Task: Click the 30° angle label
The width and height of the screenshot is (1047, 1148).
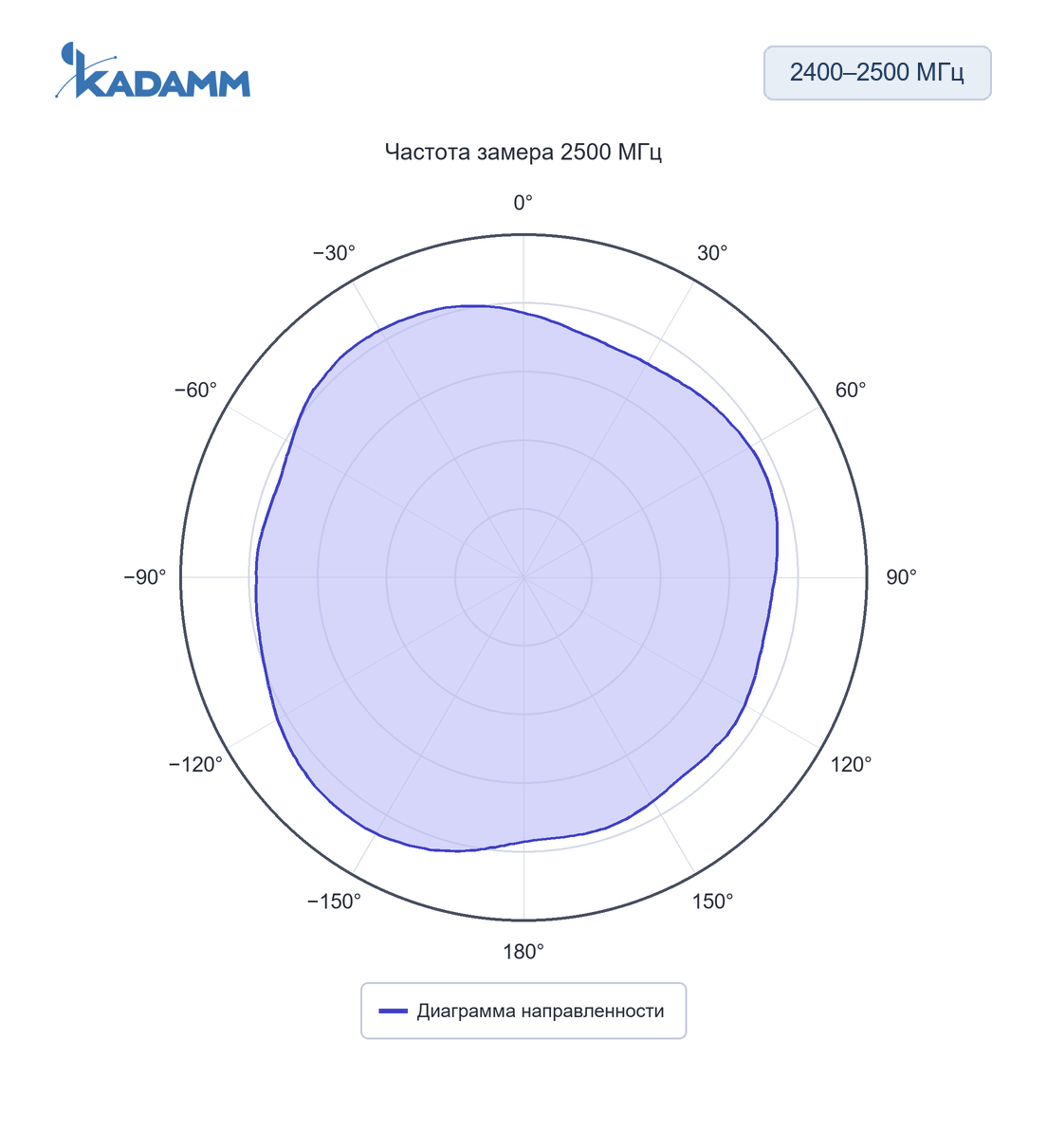Action: (712, 253)
